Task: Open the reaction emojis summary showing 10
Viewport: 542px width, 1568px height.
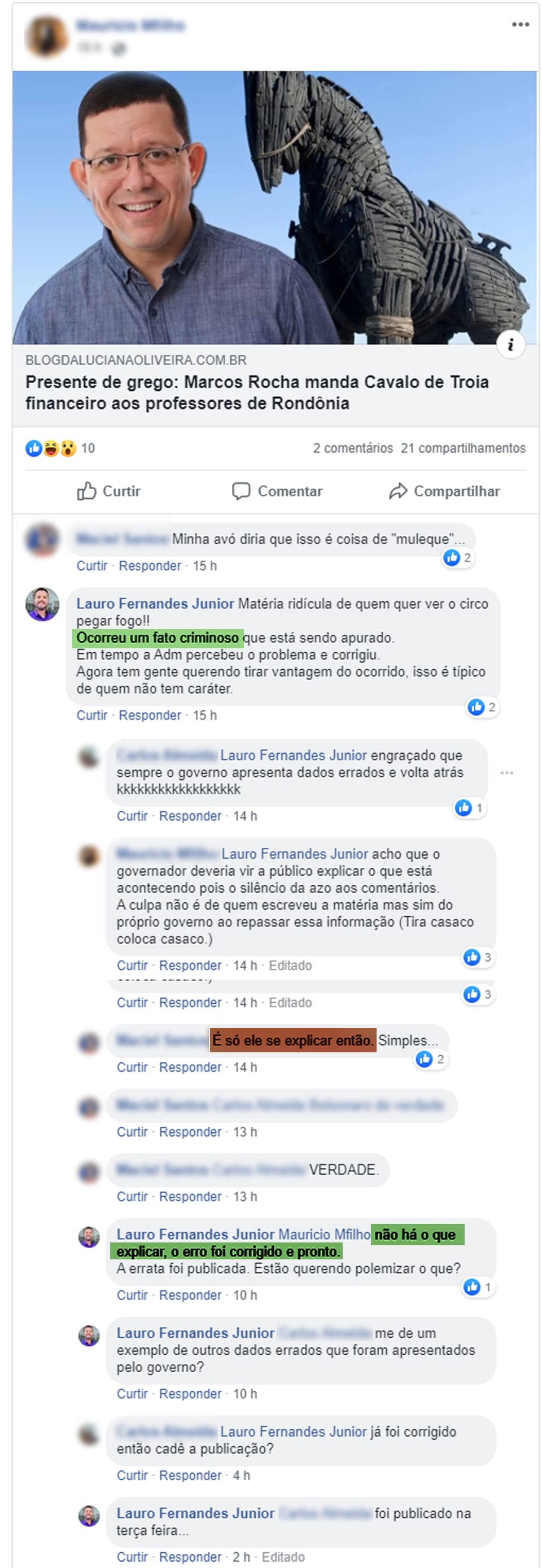Action: (60, 449)
